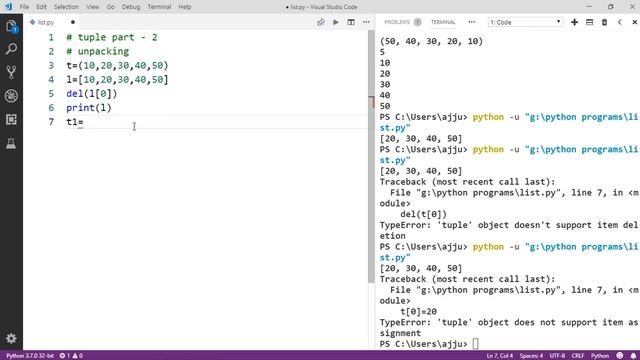The width and height of the screenshot is (640, 360).
Task: Select Python 3.7.0 32-bit interpreter
Action: pyautogui.click(x=30, y=356)
